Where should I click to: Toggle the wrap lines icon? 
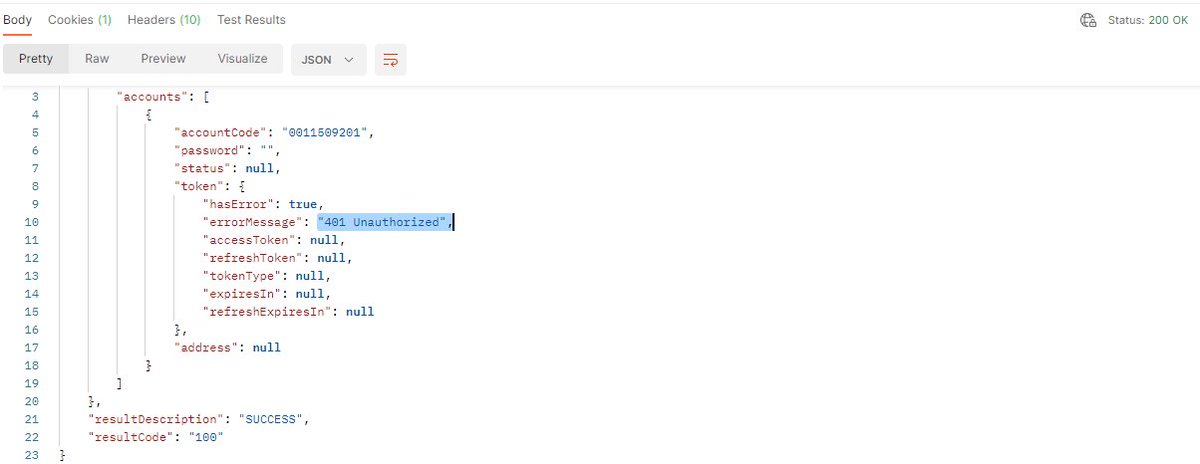tap(390, 59)
